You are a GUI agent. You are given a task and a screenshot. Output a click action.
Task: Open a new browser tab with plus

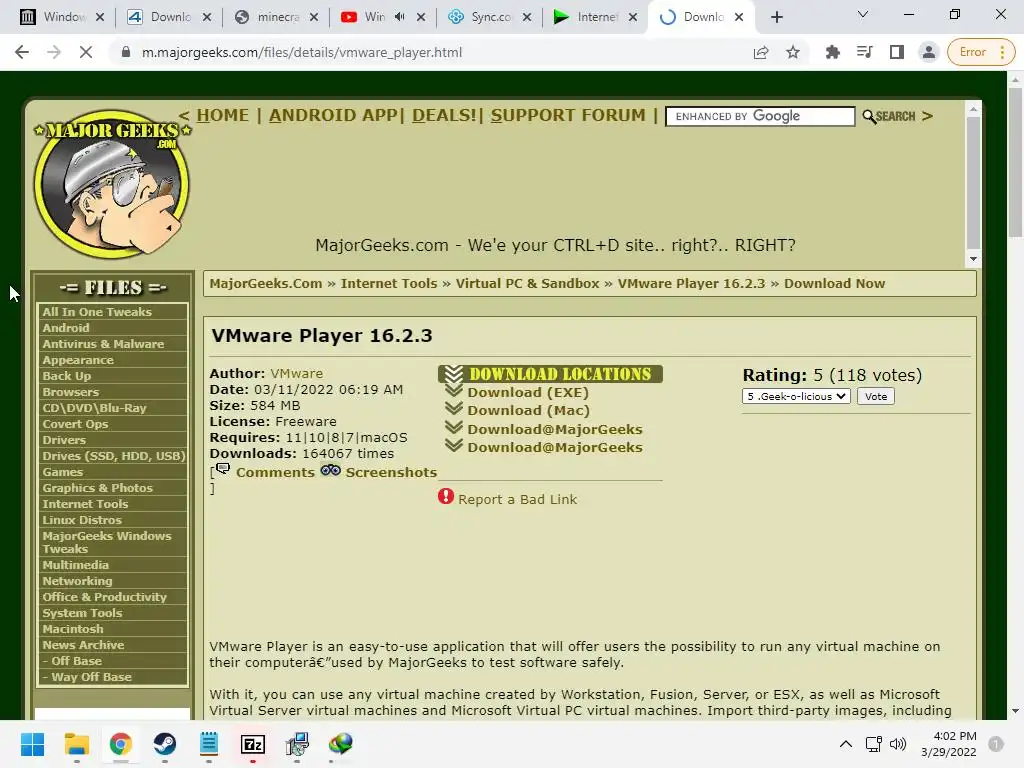(x=776, y=18)
